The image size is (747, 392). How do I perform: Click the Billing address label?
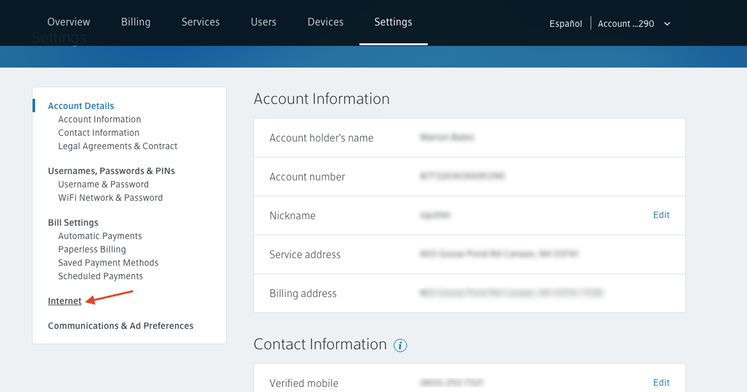[303, 293]
